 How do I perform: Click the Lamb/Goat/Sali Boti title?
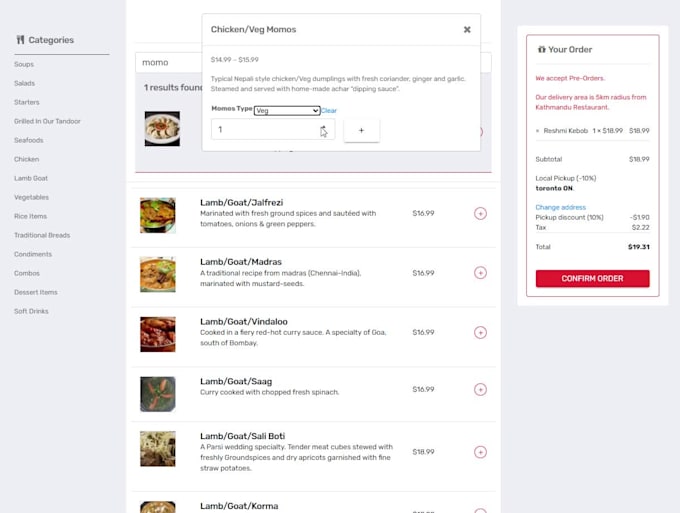[242, 436]
